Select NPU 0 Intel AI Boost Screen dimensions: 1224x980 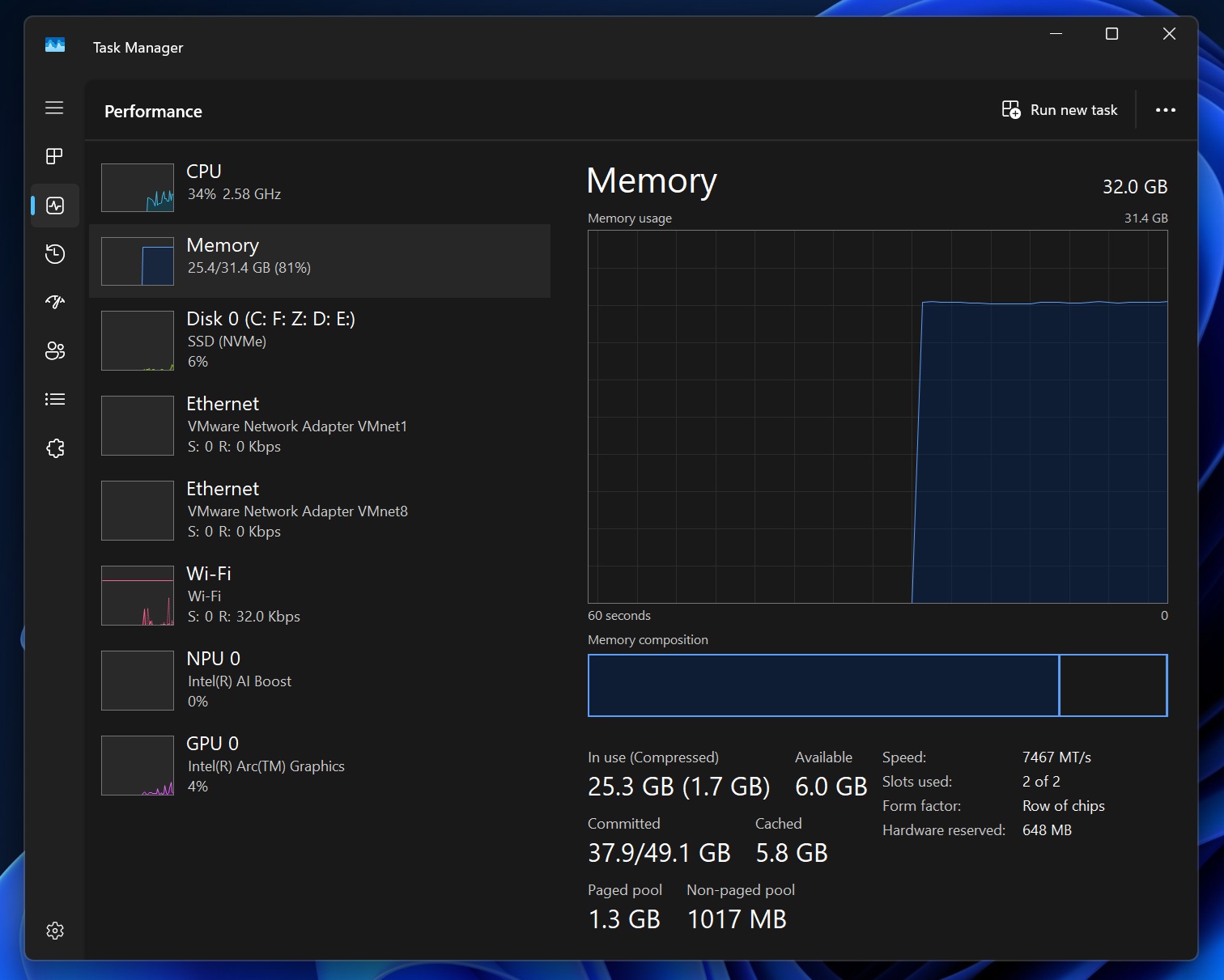[x=320, y=679]
